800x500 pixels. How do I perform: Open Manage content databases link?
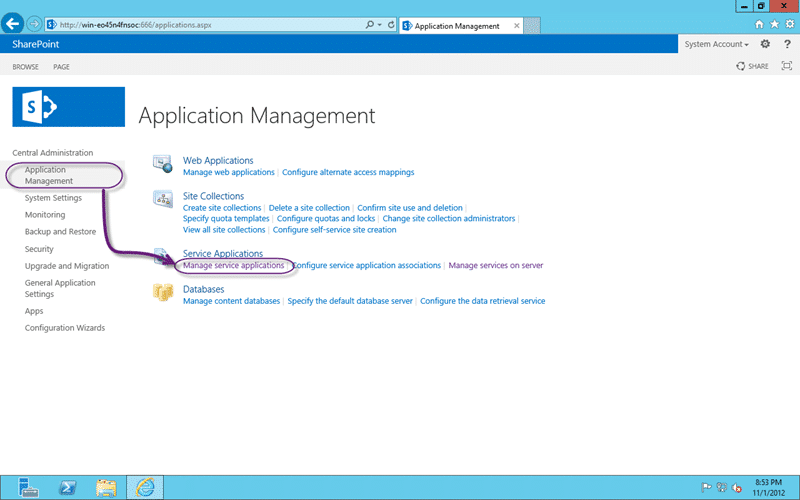231,301
